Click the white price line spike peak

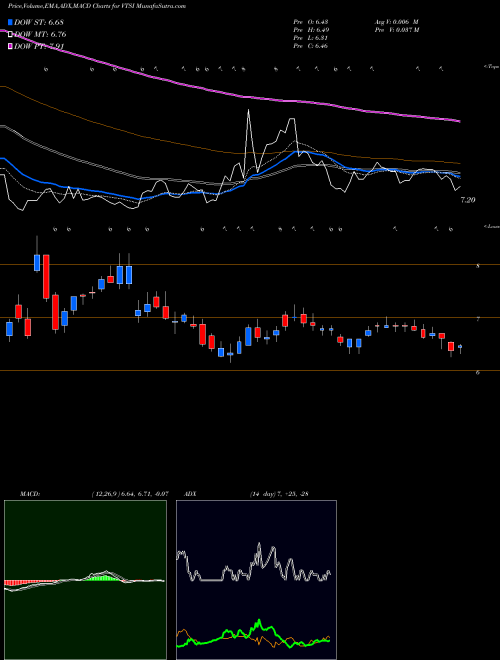tap(248, 110)
